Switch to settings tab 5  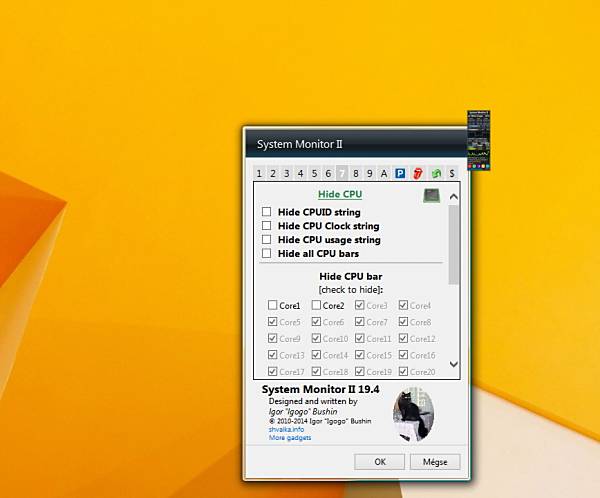click(x=314, y=173)
